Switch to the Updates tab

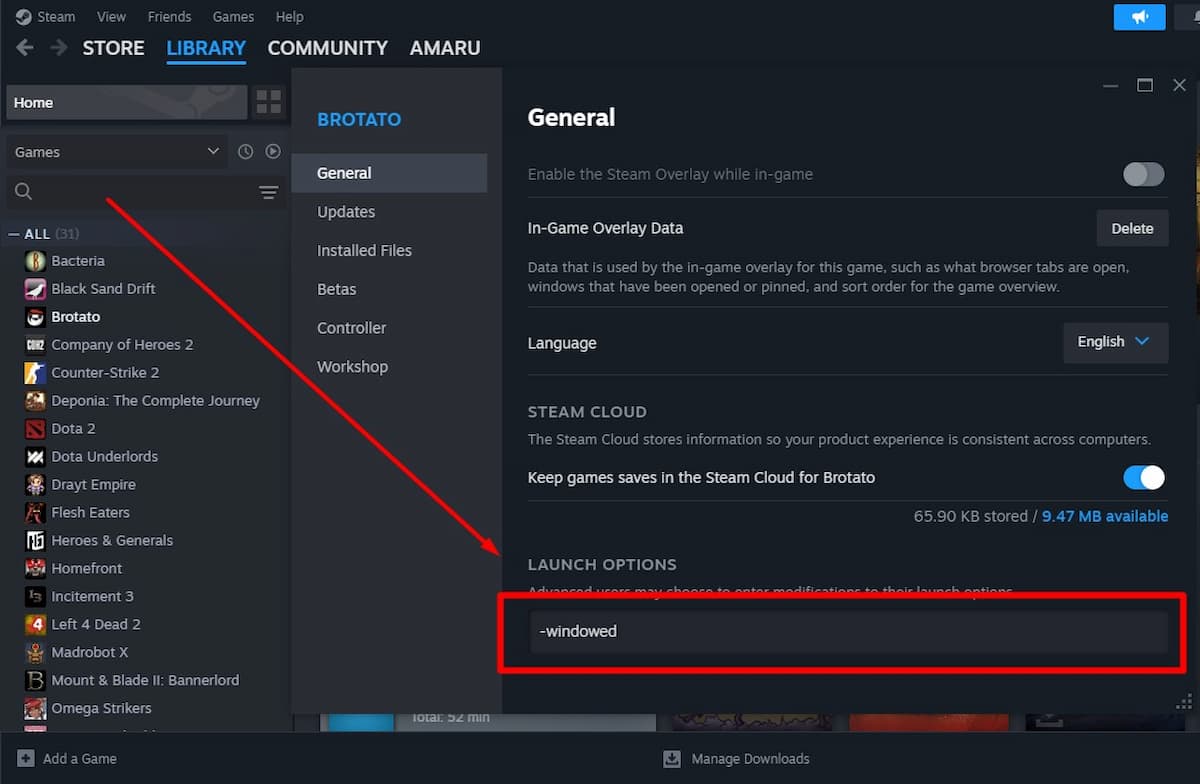point(346,211)
